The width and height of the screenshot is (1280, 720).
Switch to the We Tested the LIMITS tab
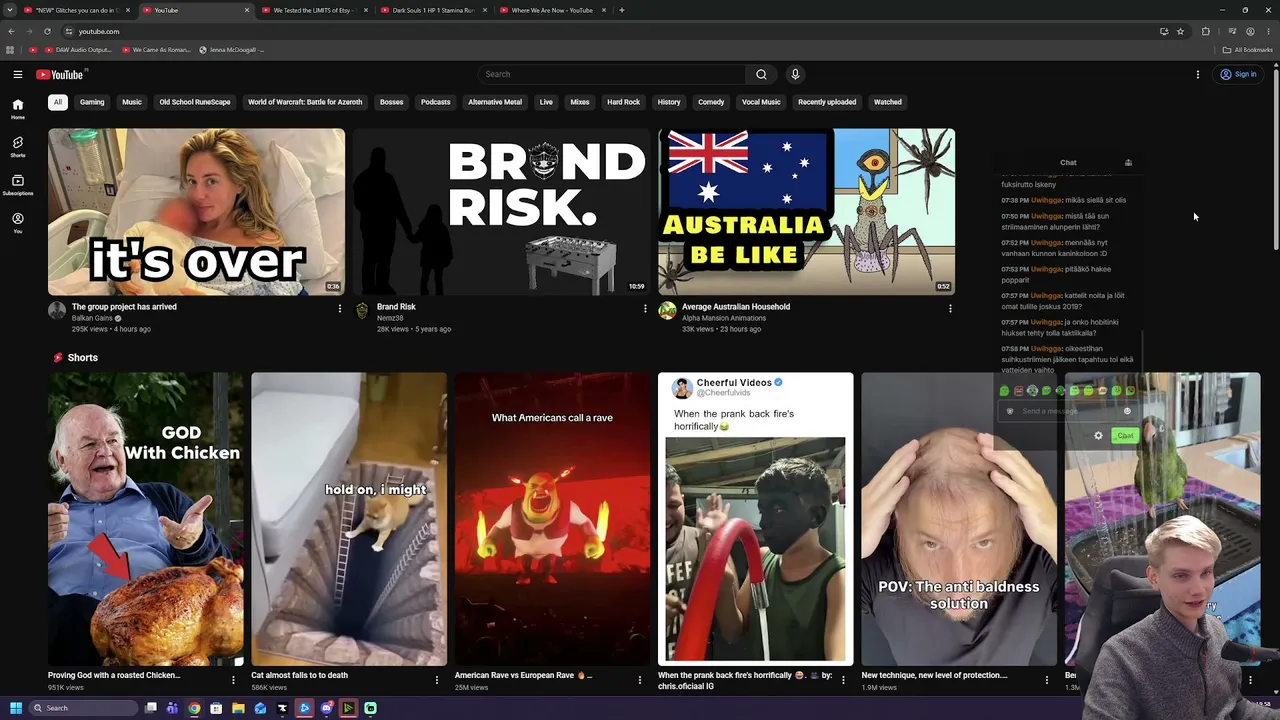pos(314,10)
